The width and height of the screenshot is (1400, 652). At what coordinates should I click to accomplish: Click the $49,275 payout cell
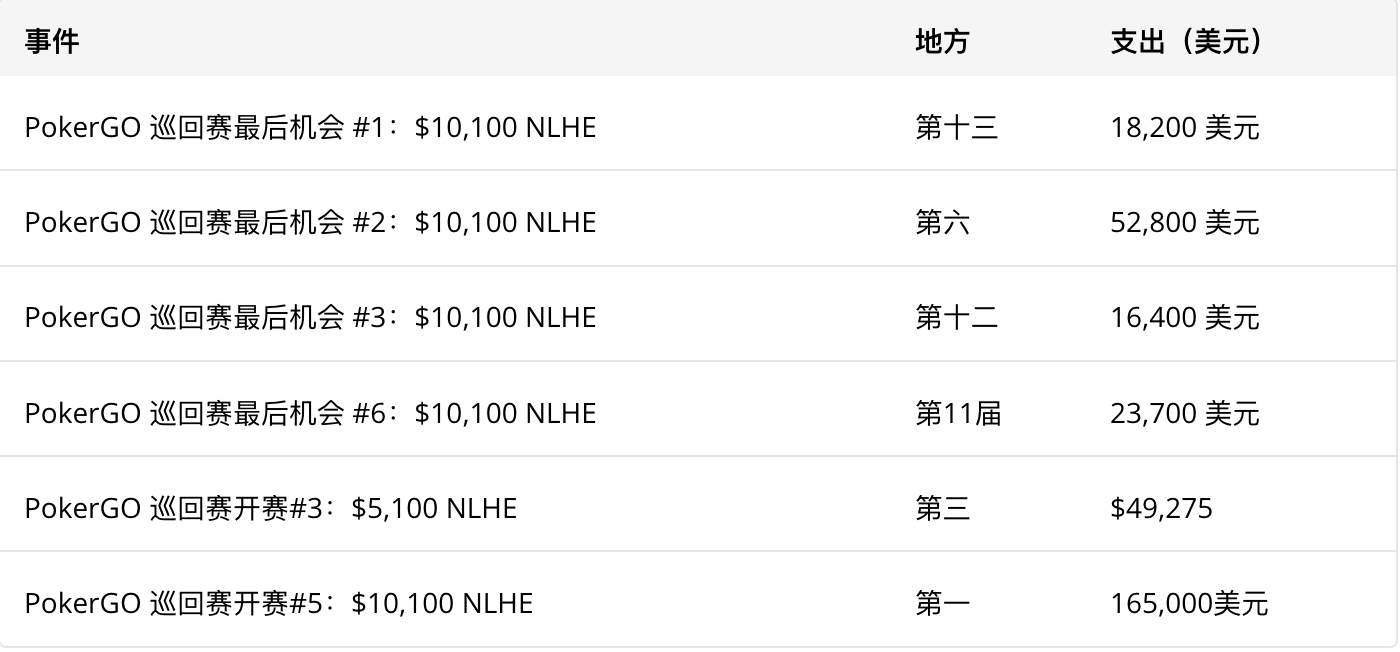(x=1161, y=508)
